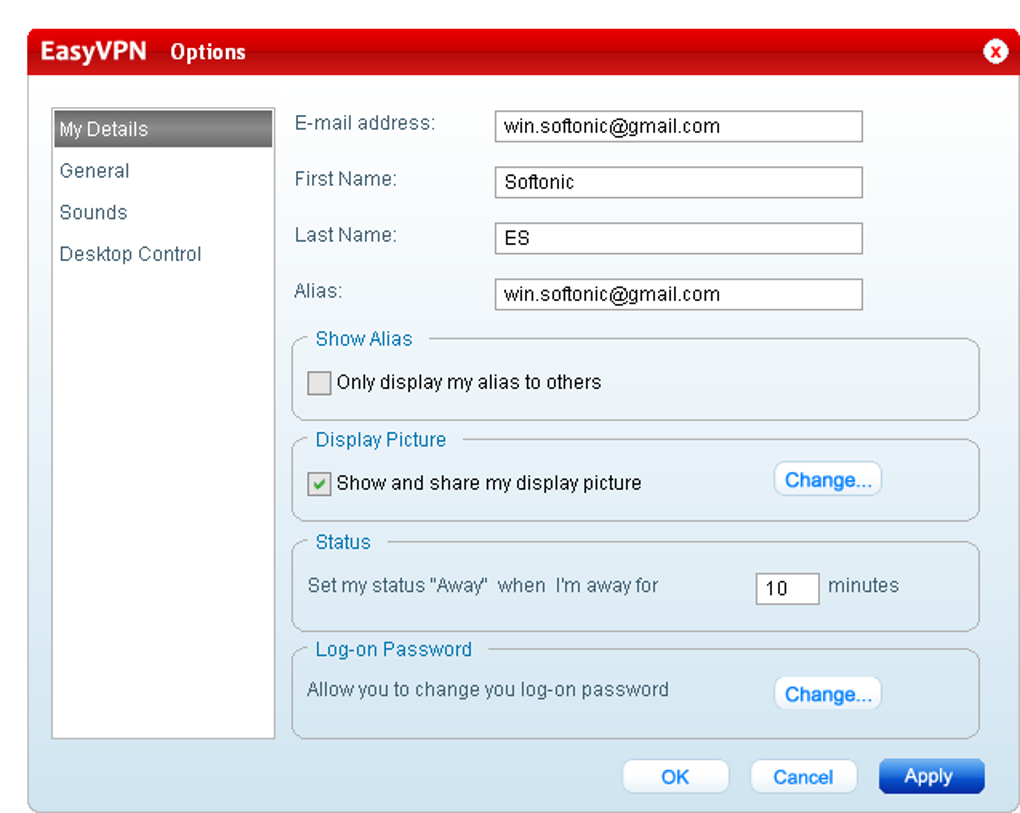1020x813 pixels.
Task: Close the EasyVPN Options dialog
Action: pyautogui.click(x=995, y=51)
